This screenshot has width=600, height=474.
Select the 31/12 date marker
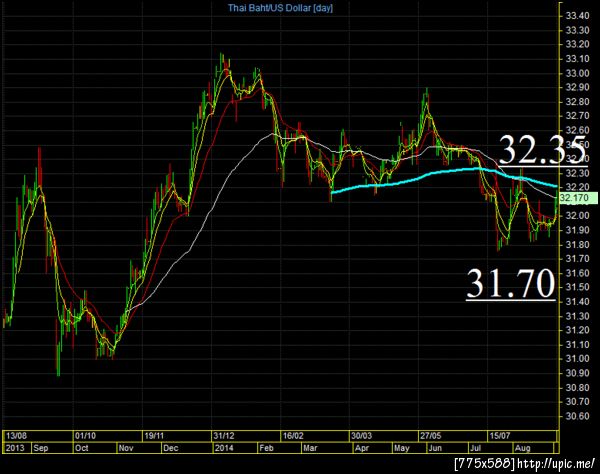224,436
